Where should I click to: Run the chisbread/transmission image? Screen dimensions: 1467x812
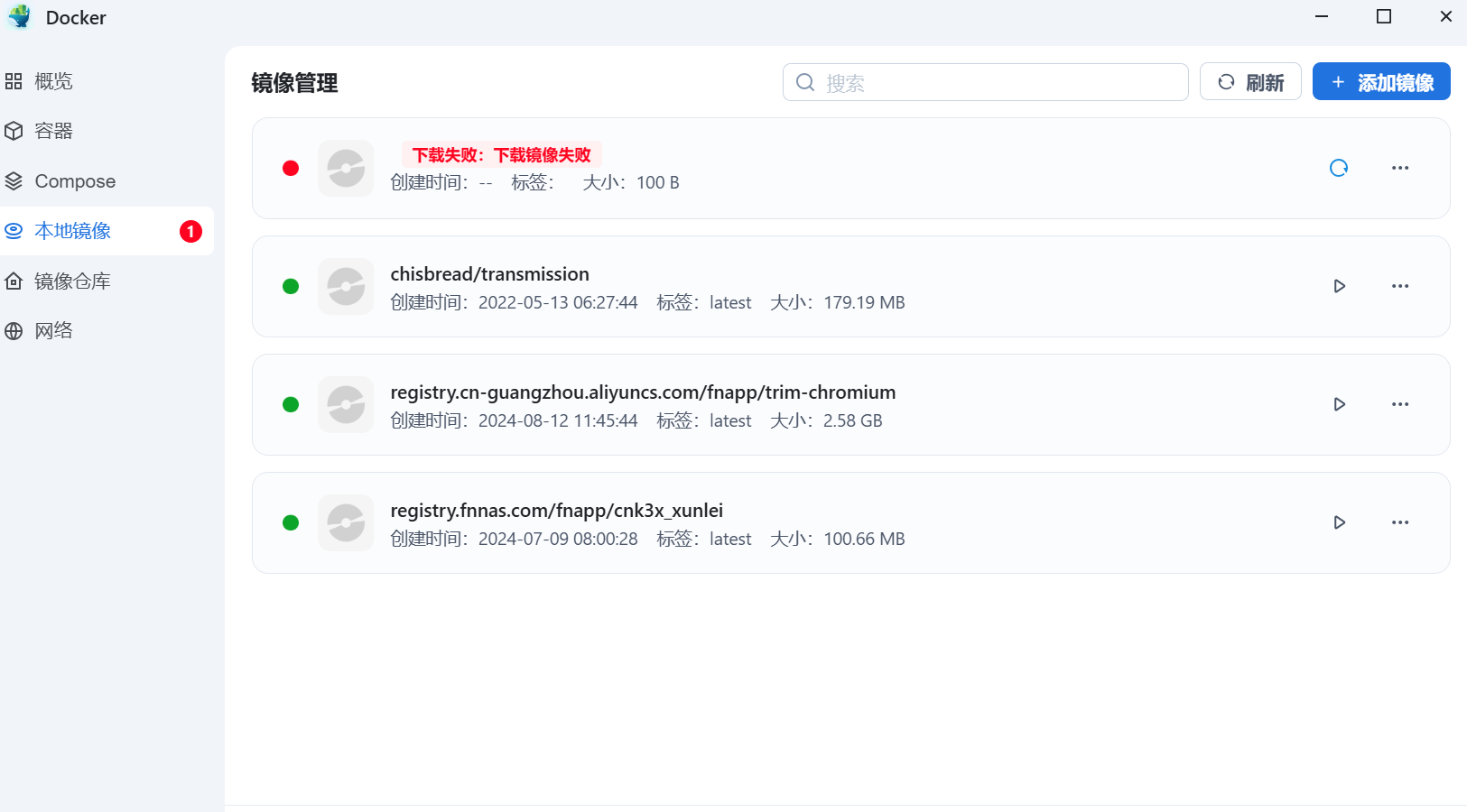(1340, 286)
